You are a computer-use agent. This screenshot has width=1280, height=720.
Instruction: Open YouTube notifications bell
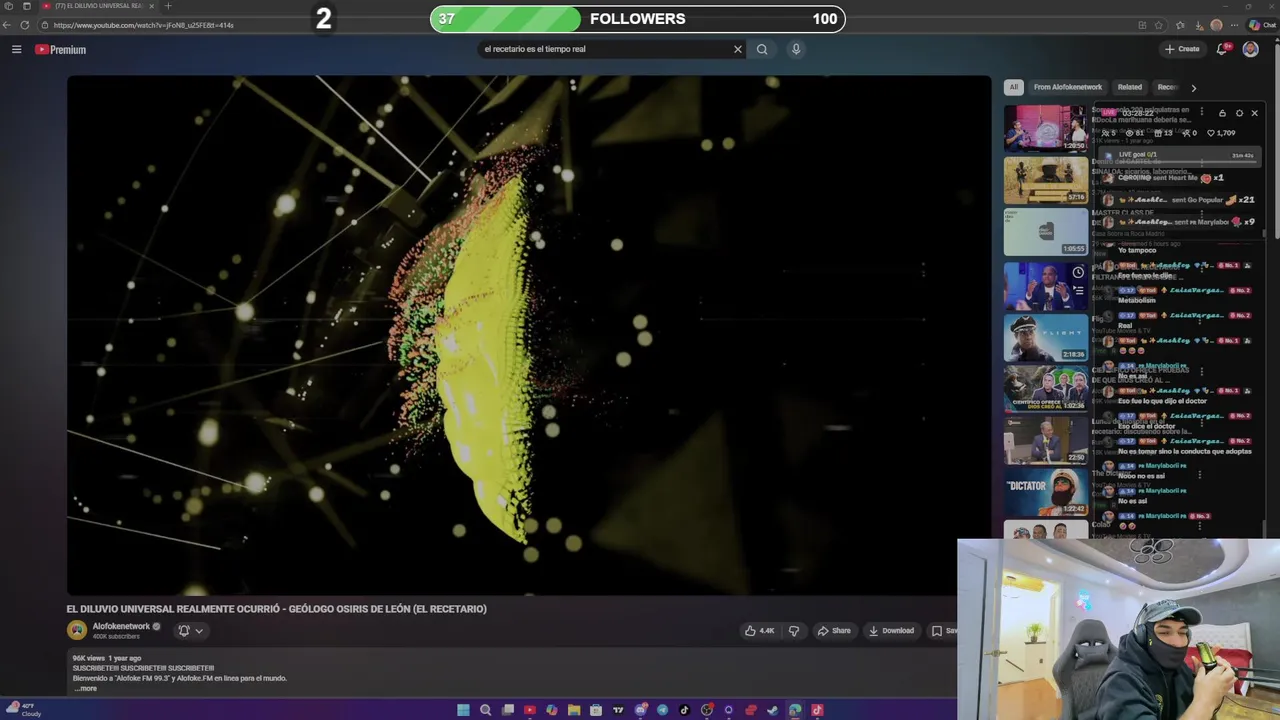point(1222,49)
